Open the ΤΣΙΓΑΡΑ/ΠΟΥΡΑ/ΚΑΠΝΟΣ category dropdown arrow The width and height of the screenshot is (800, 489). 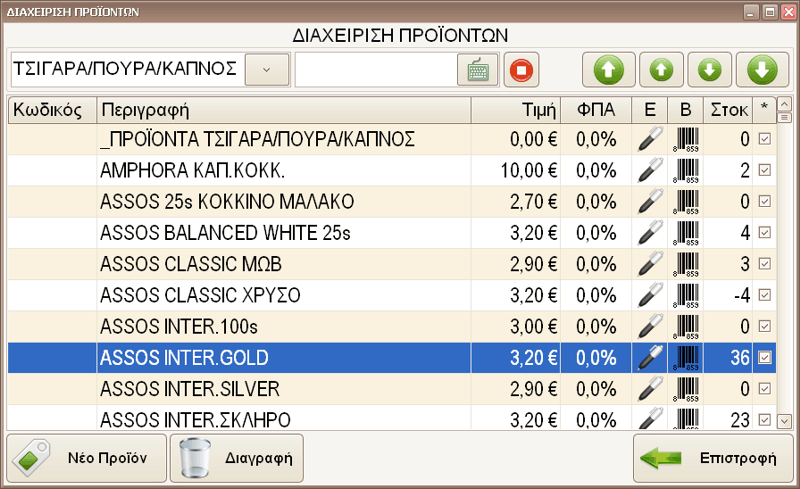[267, 70]
